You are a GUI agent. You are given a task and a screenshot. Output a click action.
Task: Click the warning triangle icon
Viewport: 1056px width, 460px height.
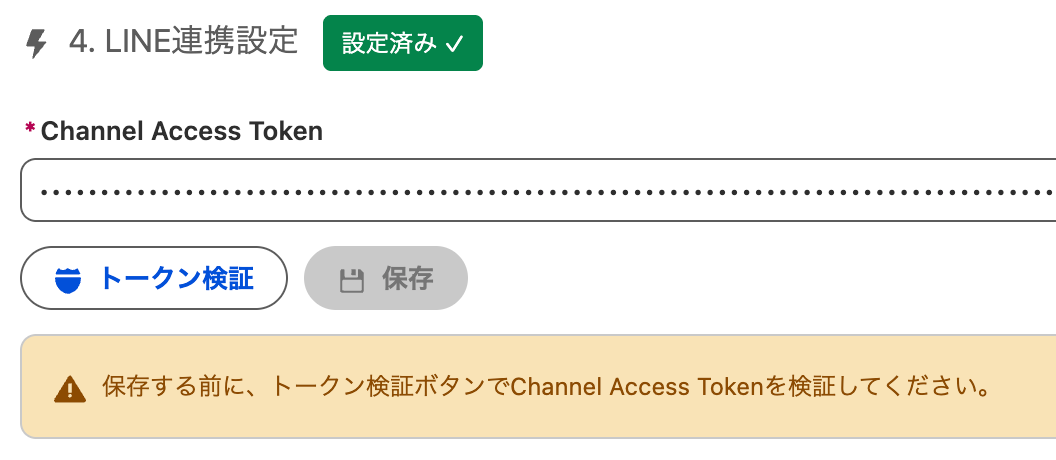tap(69, 388)
